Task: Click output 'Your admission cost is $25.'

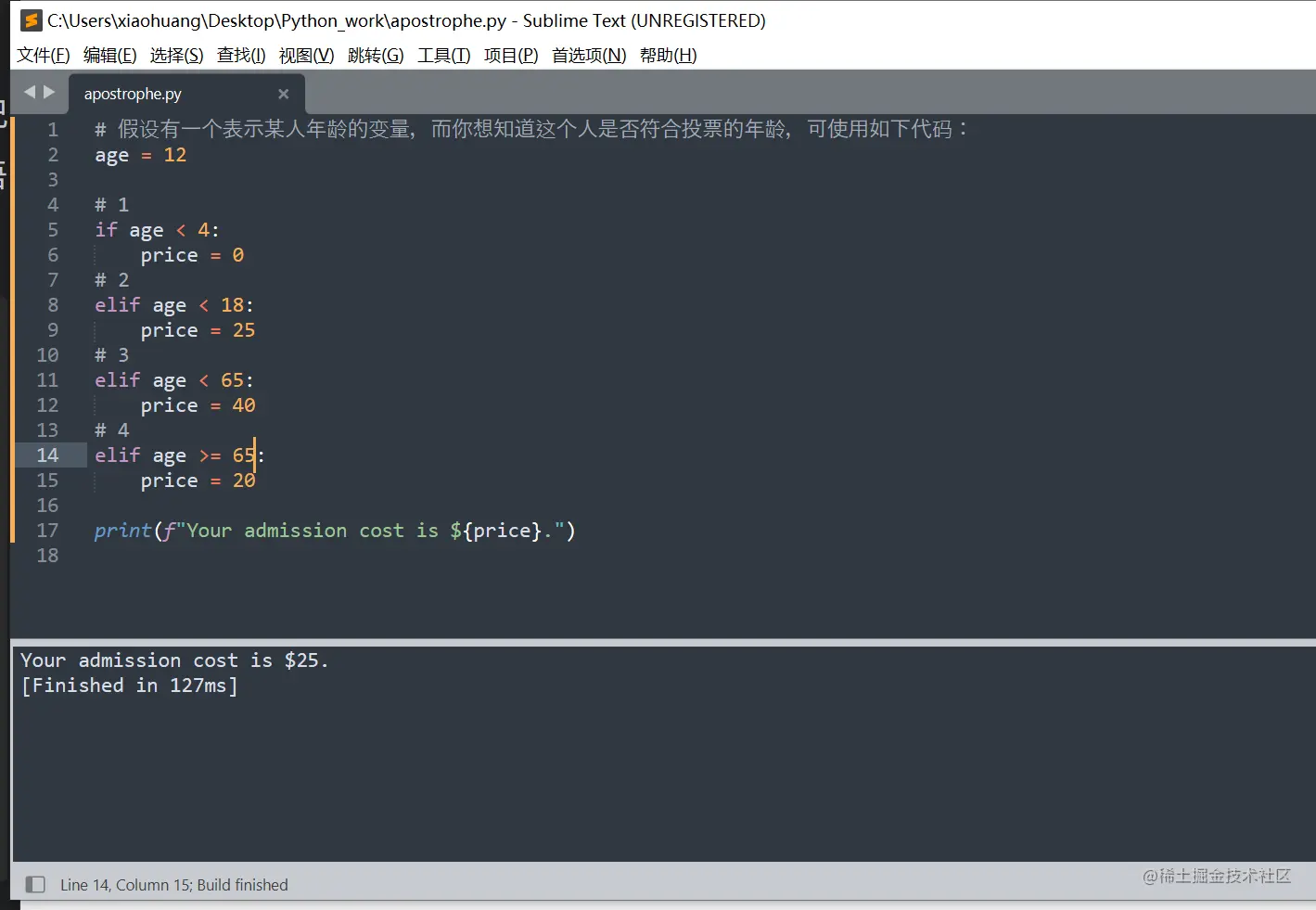Action: [174, 660]
